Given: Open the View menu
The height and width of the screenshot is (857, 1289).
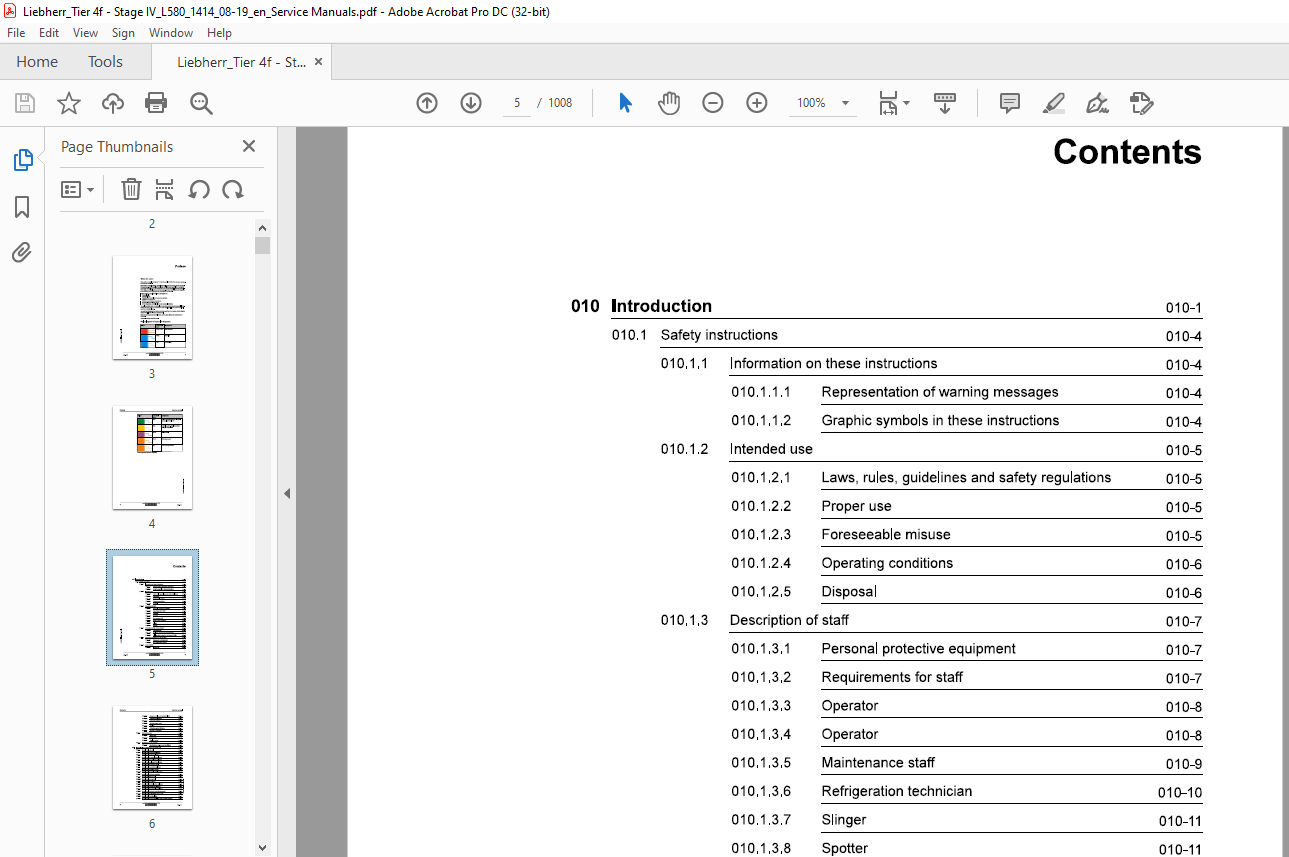Looking at the screenshot, I should pos(85,33).
